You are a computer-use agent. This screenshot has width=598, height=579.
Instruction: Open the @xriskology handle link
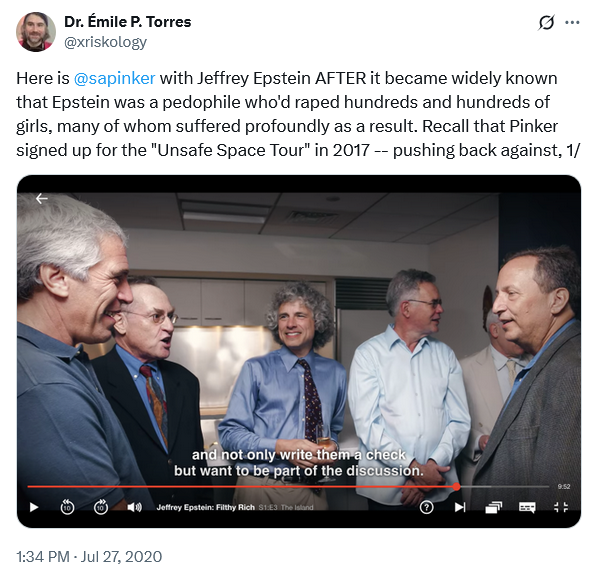point(105,42)
